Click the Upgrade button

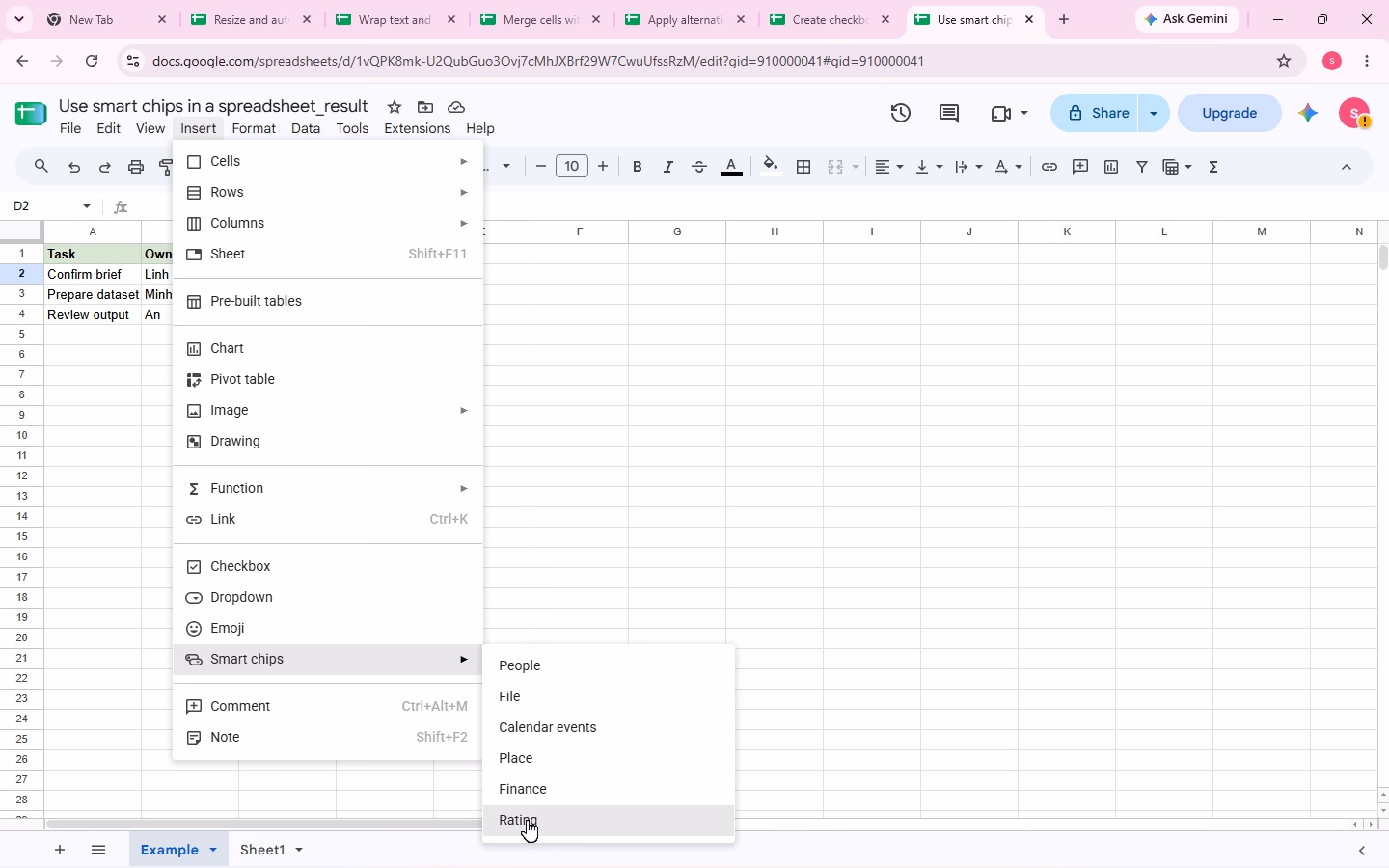(1230, 113)
